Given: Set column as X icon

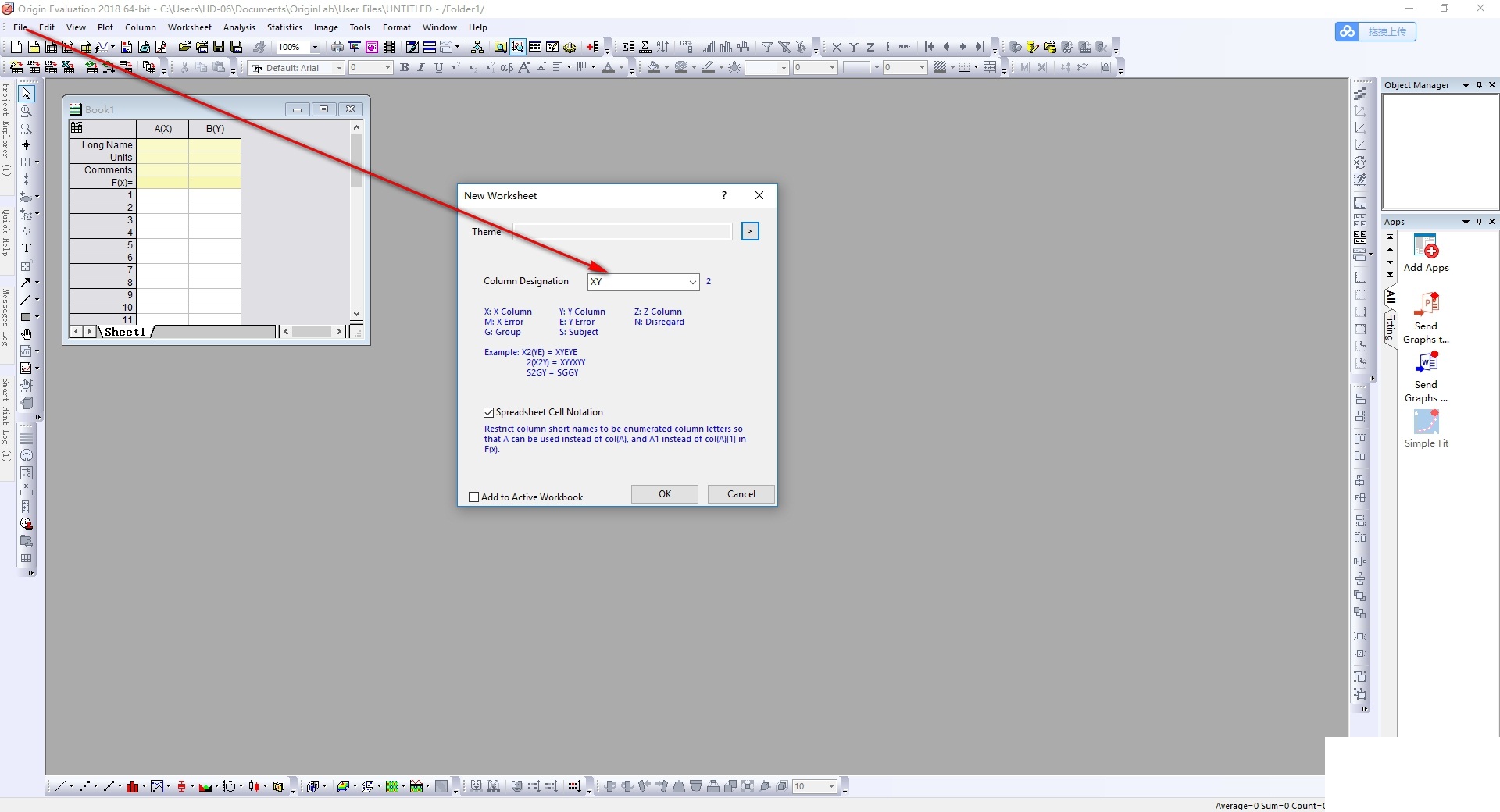Looking at the screenshot, I should (837, 47).
